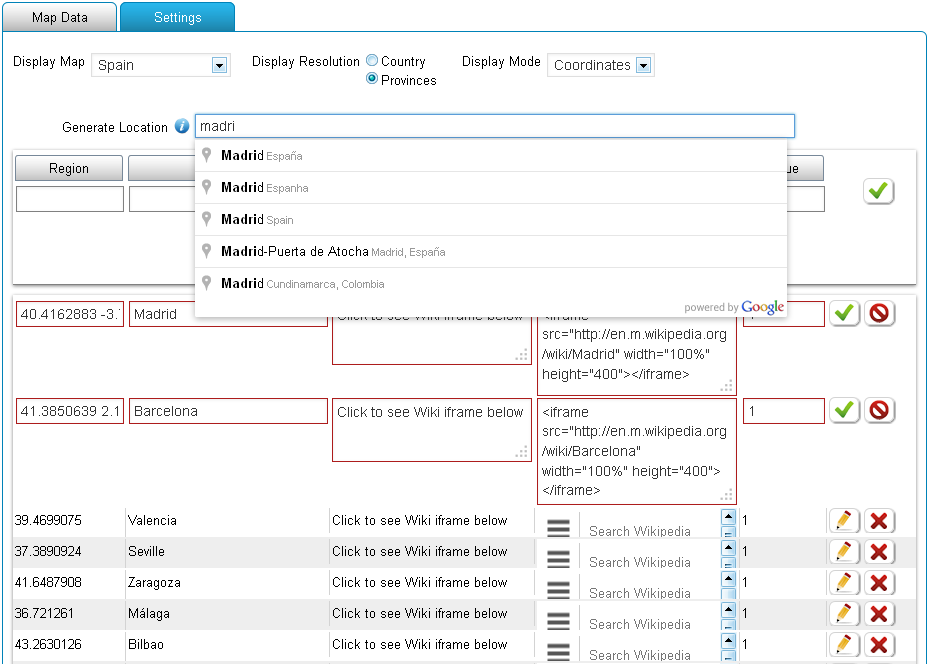
Task: Open hamburger menu in Zaragoza row
Action: click(x=558, y=589)
